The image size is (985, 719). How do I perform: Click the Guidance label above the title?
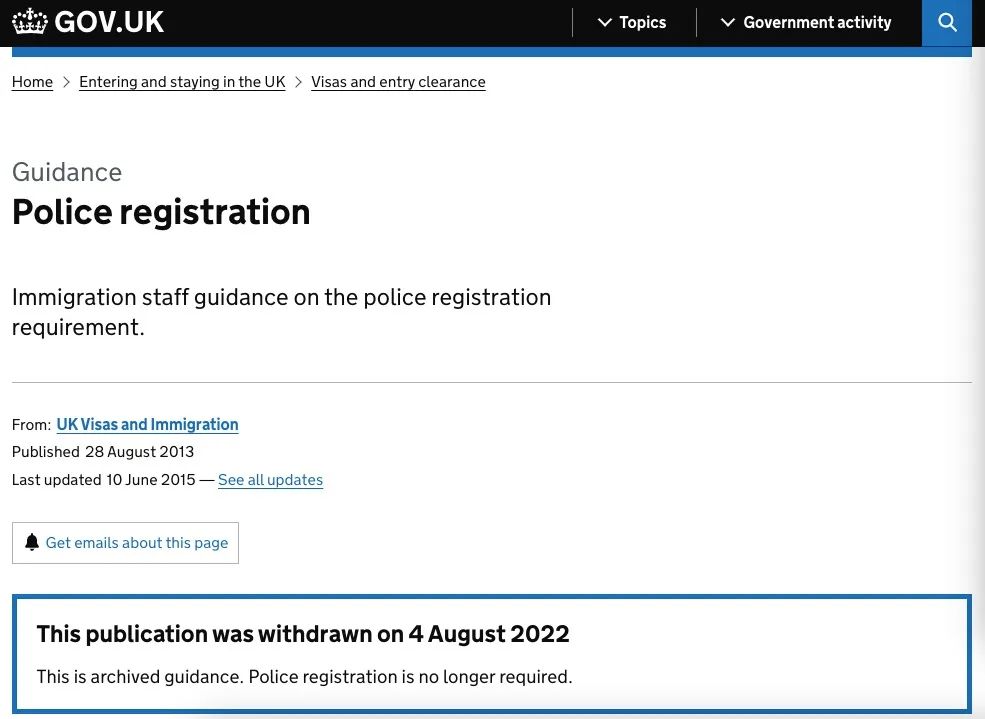pyautogui.click(x=67, y=172)
